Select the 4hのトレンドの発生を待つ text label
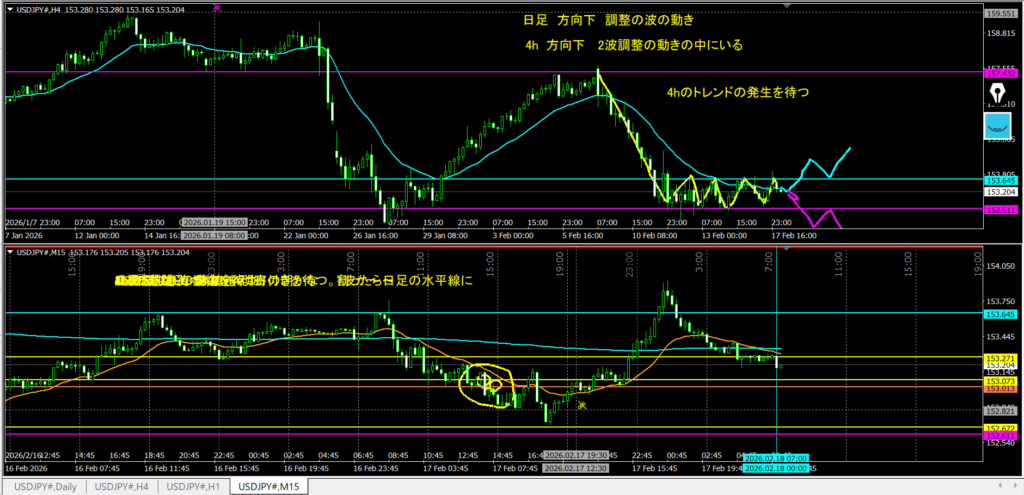The height and width of the screenshot is (495, 1024). [x=737, y=92]
